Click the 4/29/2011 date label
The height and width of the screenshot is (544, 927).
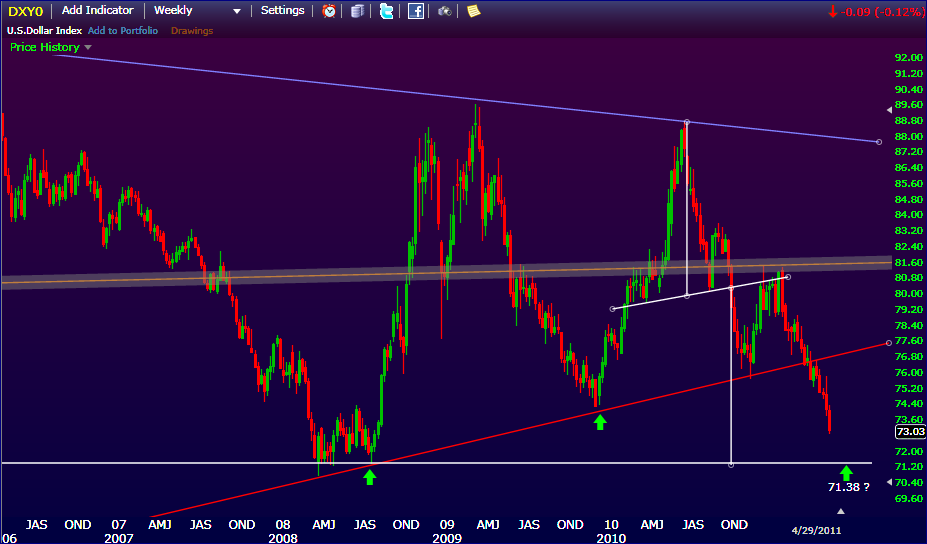pyautogui.click(x=816, y=530)
